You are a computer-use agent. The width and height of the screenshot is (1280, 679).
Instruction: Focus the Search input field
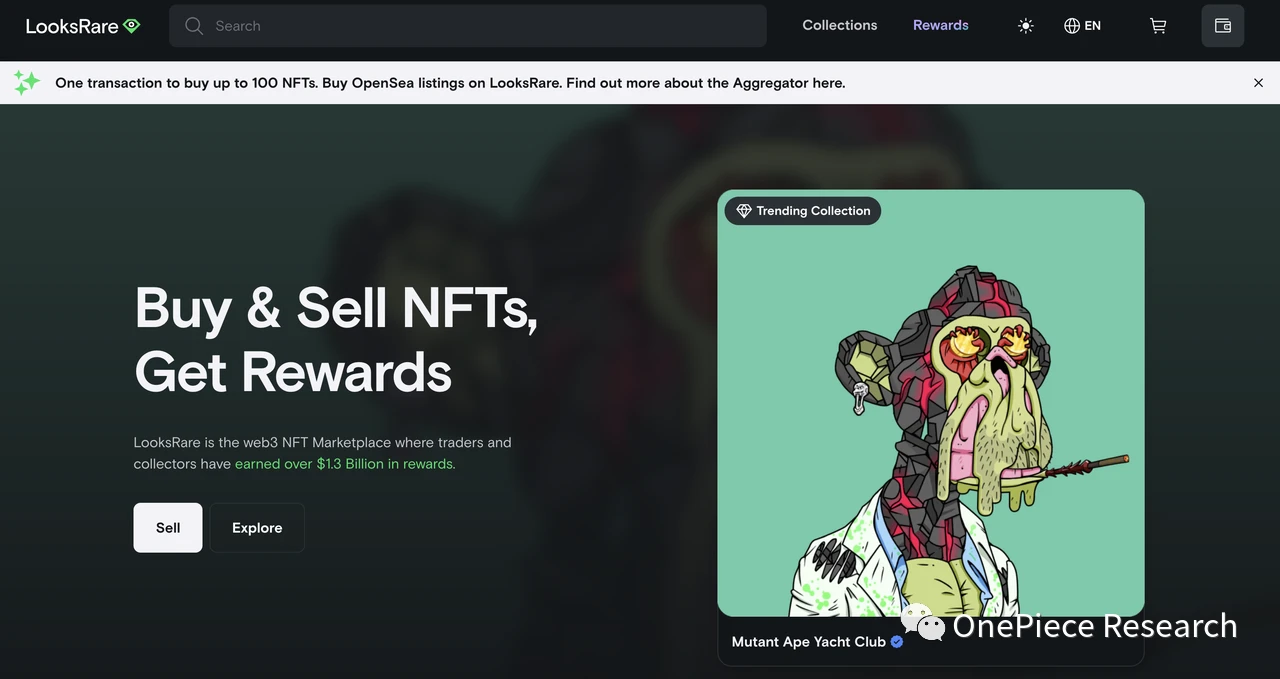pyautogui.click(x=467, y=26)
